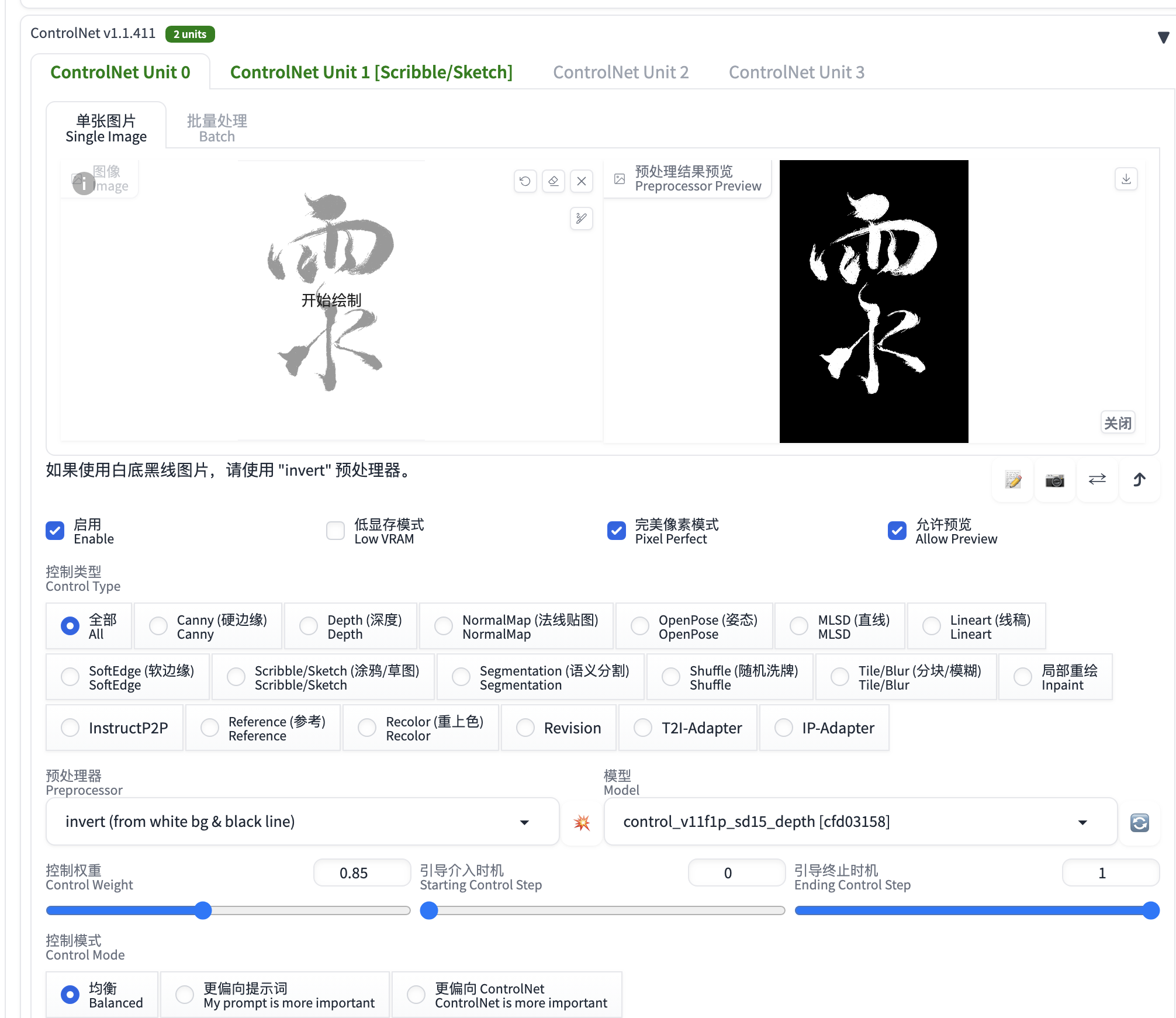Click the Starting Control Step slider handle
The width and height of the screenshot is (1176, 1018).
429,910
